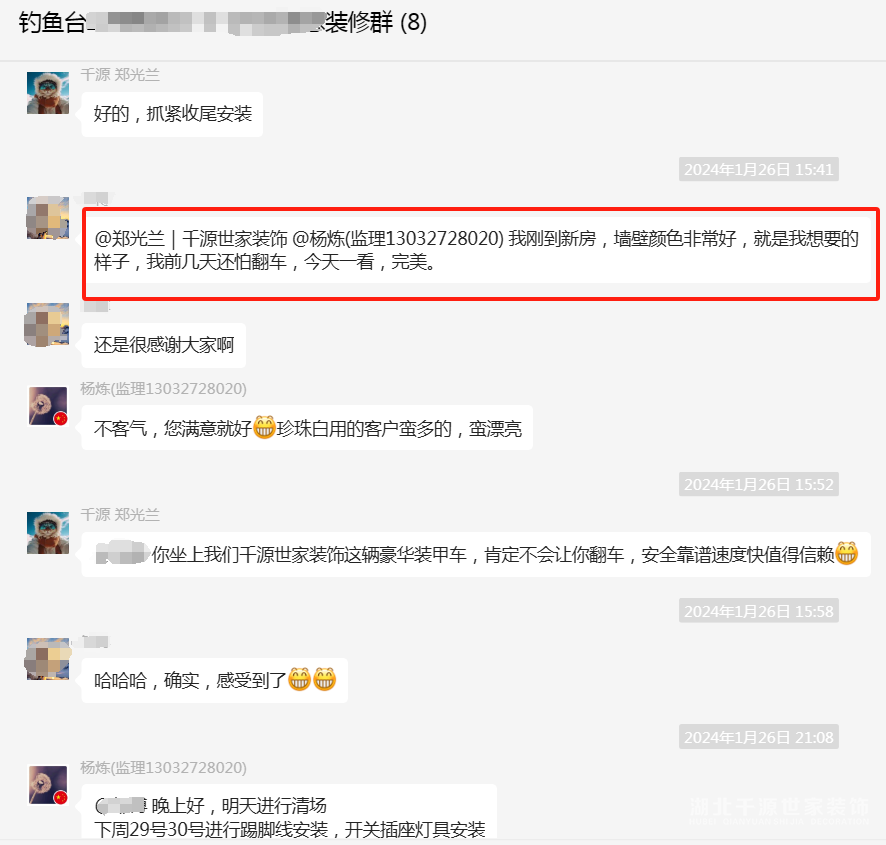Open the blurred avatar next to the red-boxed message
This screenshot has height=845, width=886.
[48, 218]
